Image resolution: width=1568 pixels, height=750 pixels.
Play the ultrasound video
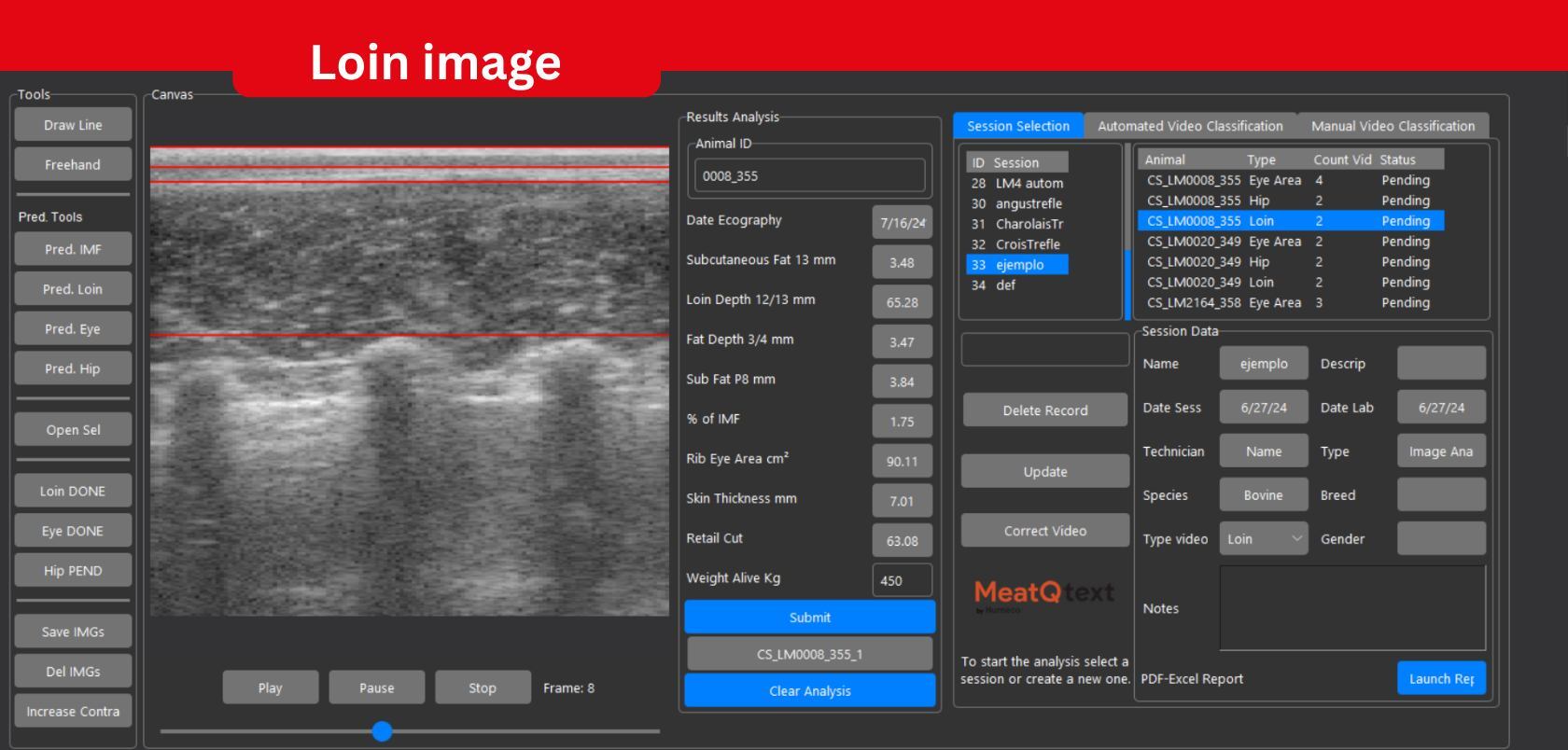[270, 688]
